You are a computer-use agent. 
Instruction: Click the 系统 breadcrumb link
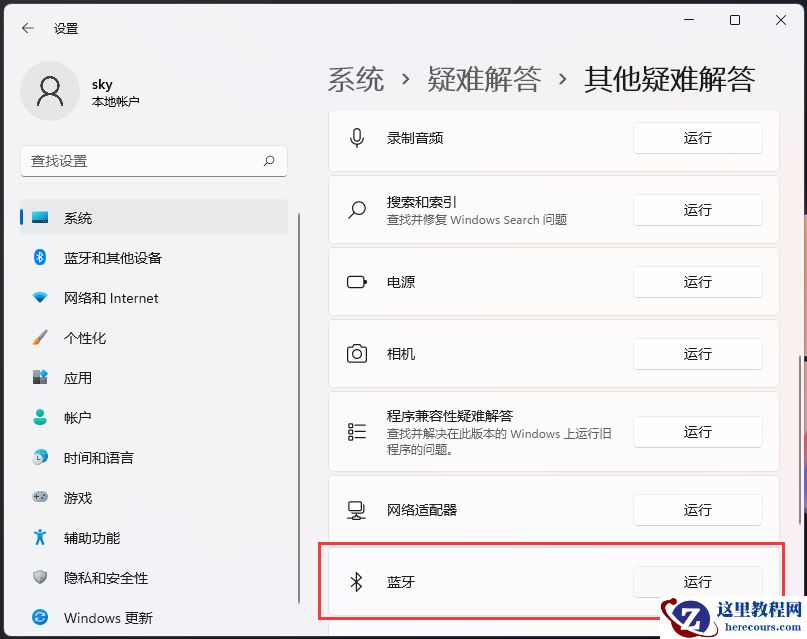[355, 80]
